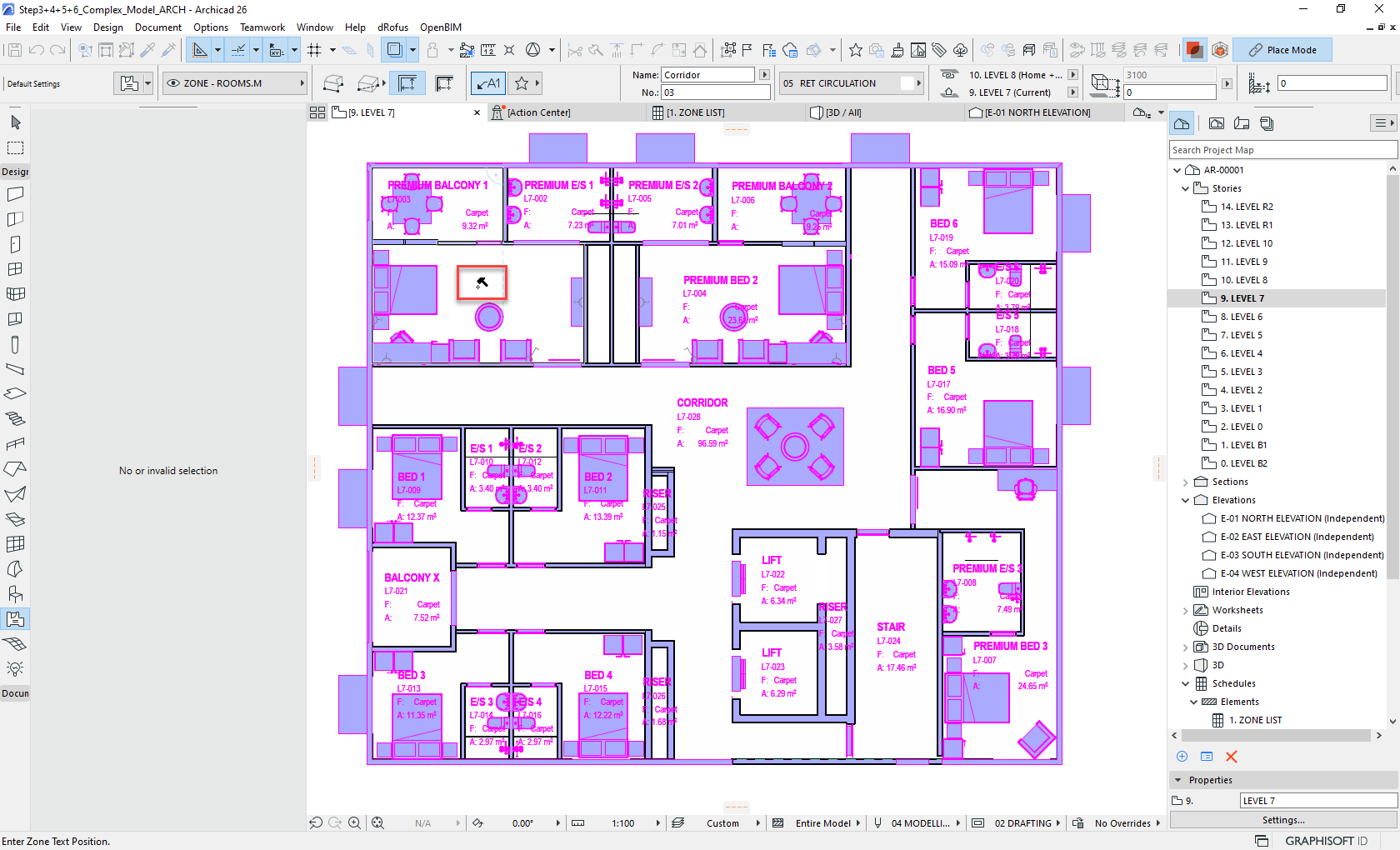This screenshot has width=1400, height=850.
Task: Click the Place Mode button
Action: [x=1282, y=49]
